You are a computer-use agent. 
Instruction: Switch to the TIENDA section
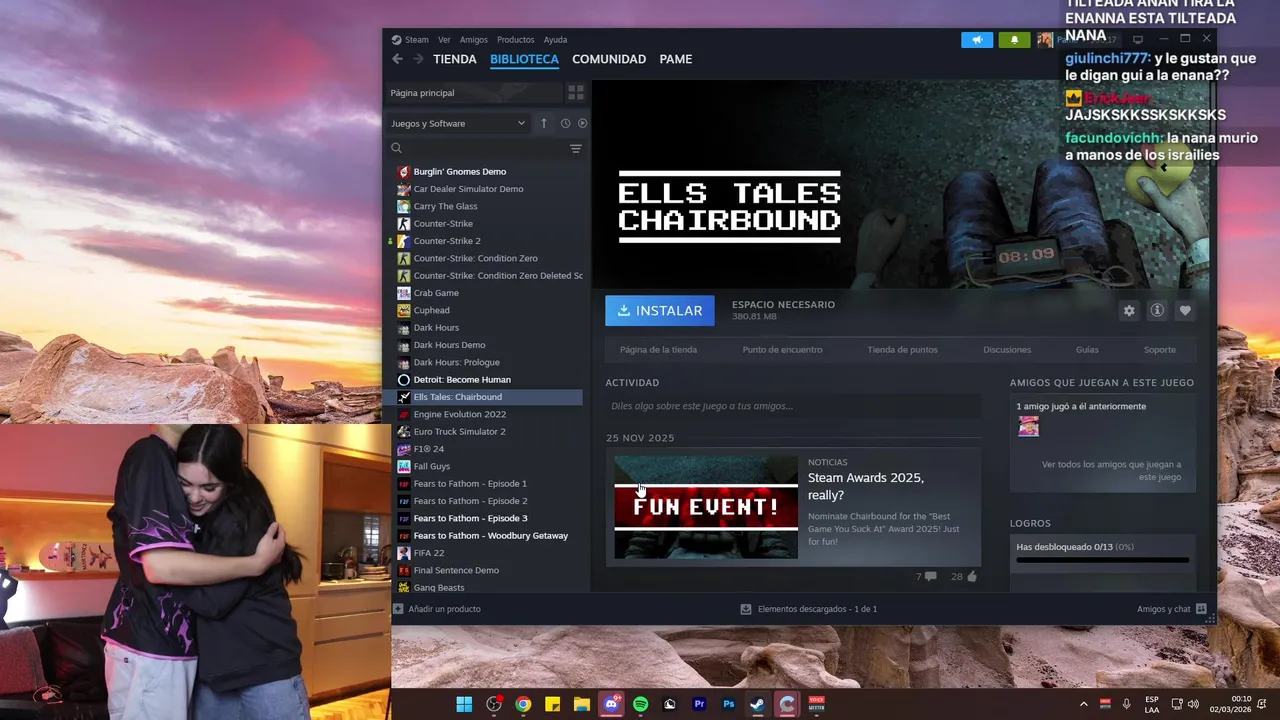455,59
